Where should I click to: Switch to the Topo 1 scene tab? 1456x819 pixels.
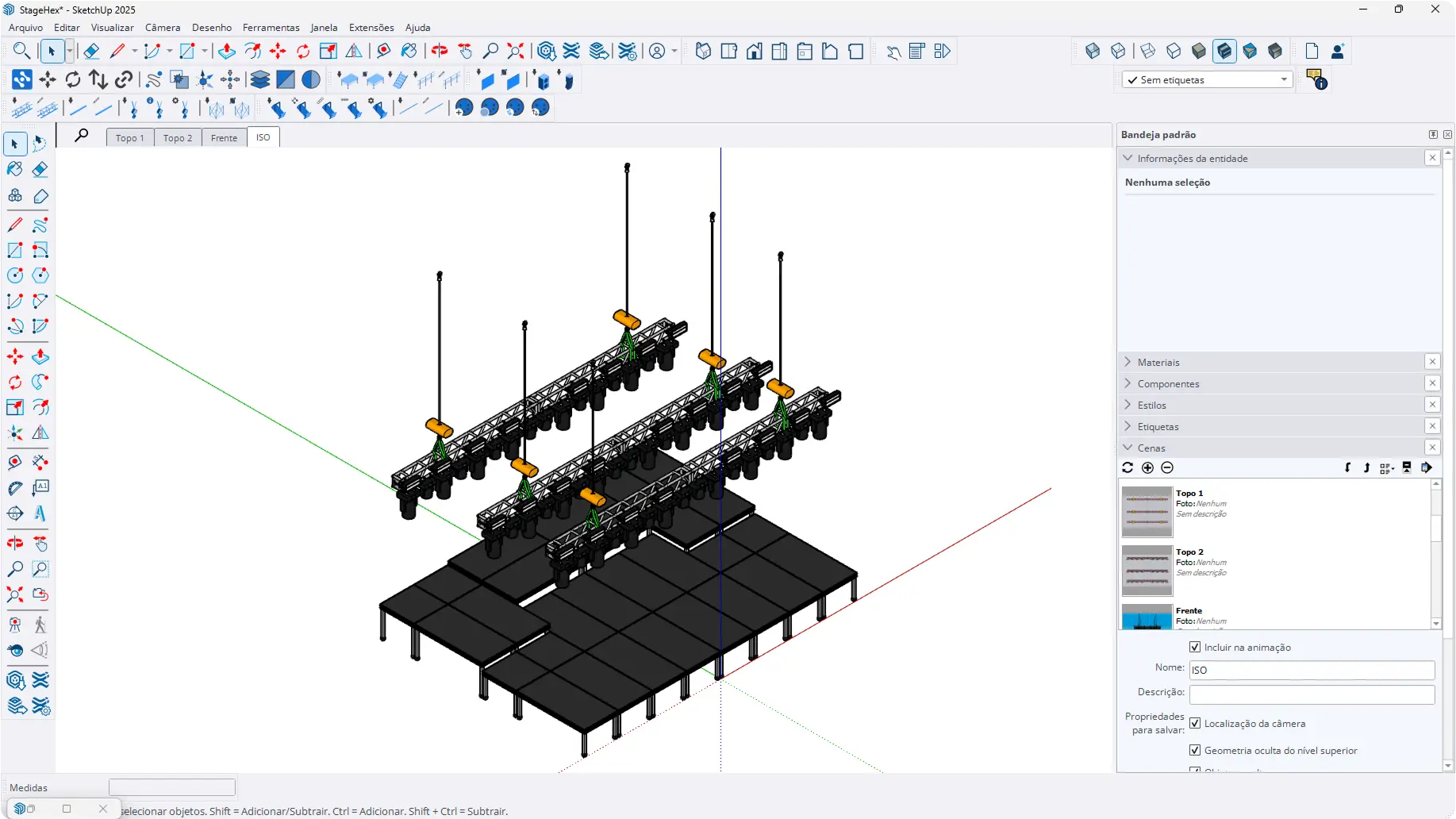[x=130, y=138]
